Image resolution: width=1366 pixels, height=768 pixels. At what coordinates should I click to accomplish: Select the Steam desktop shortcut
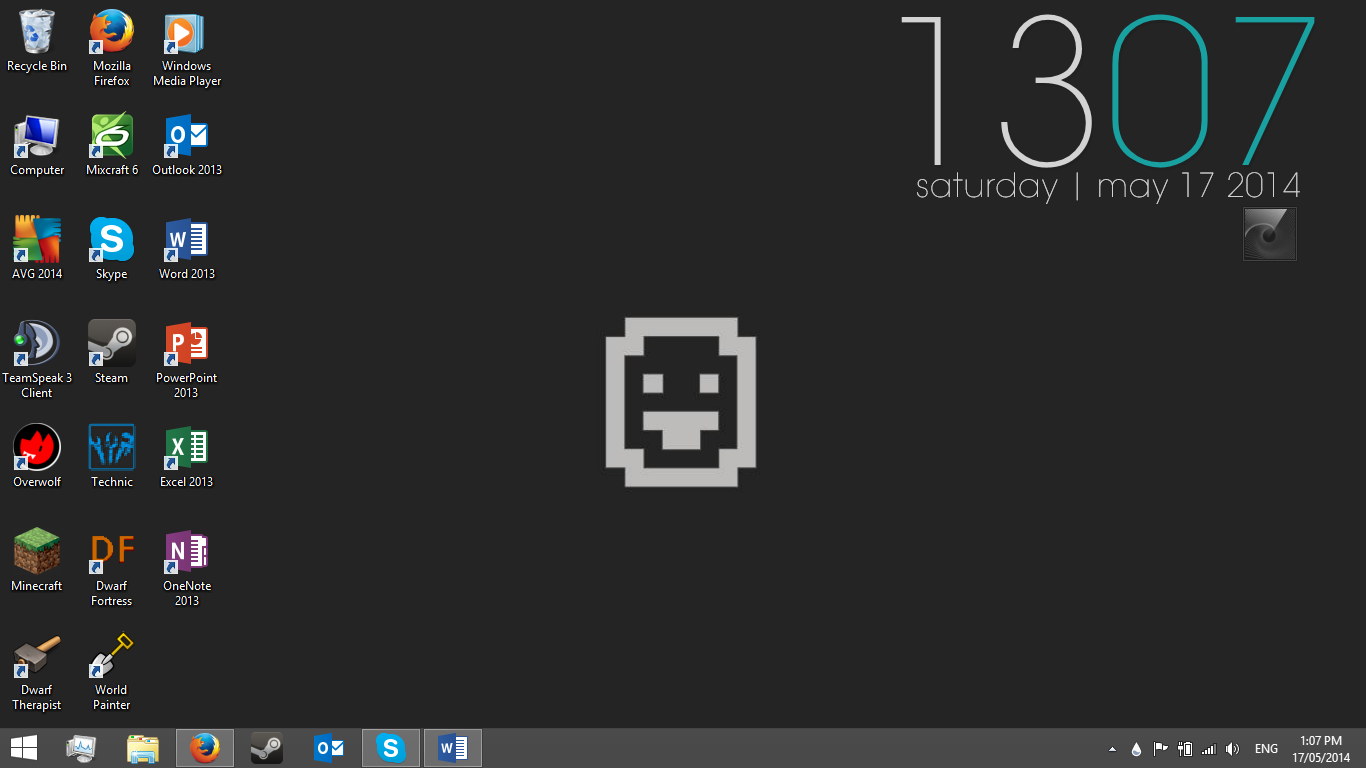click(112, 353)
